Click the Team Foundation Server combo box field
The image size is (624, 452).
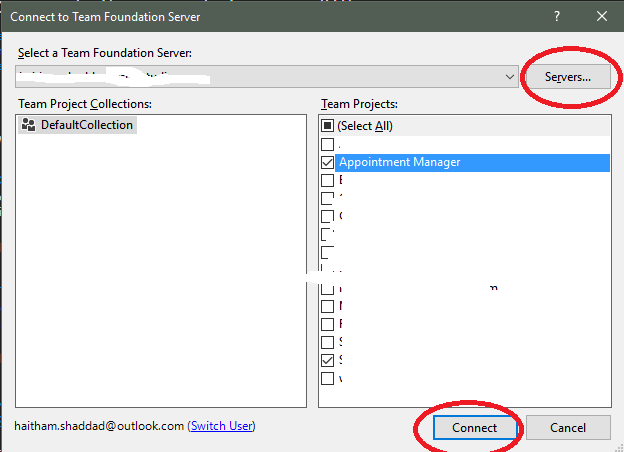click(260, 76)
